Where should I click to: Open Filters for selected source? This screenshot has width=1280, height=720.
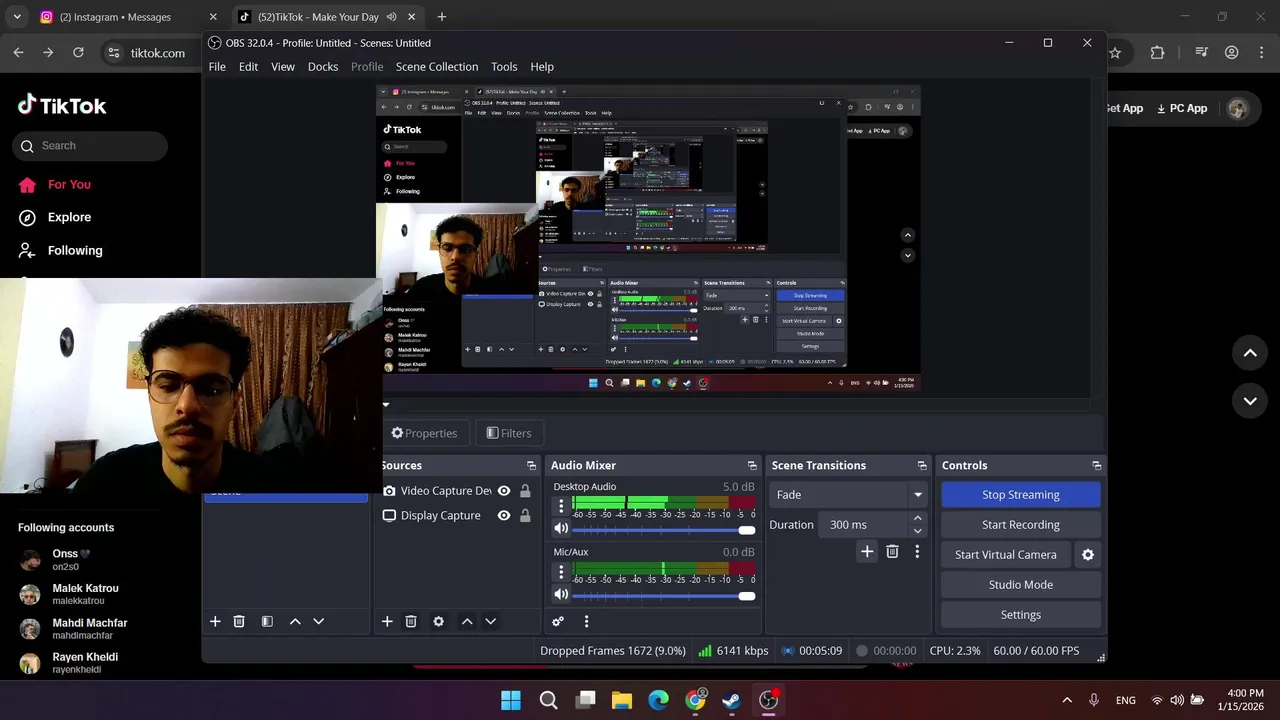[x=509, y=433]
